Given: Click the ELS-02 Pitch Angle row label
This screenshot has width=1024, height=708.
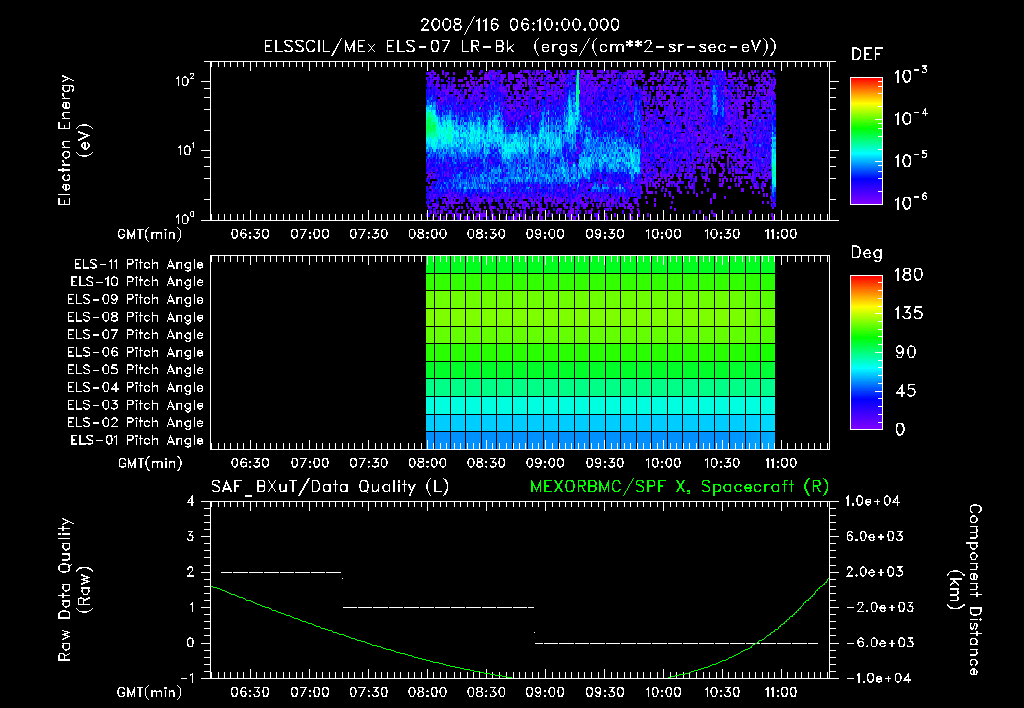Looking at the screenshot, I should (x=135, y=423).
